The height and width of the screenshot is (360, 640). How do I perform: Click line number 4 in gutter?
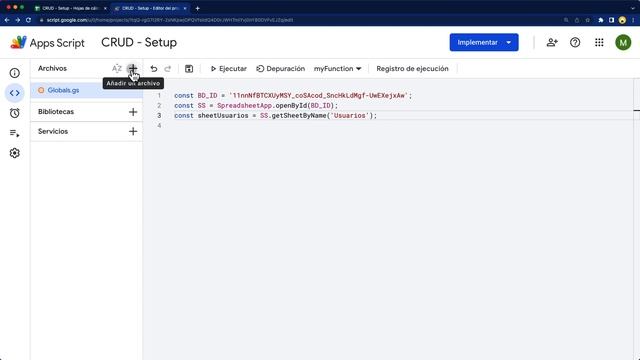159,125
